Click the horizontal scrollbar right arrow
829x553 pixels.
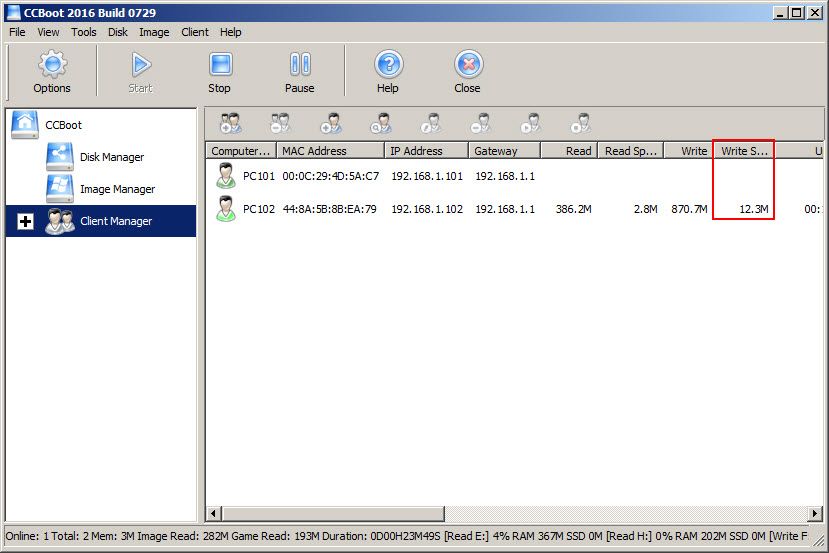click(815, 513)
